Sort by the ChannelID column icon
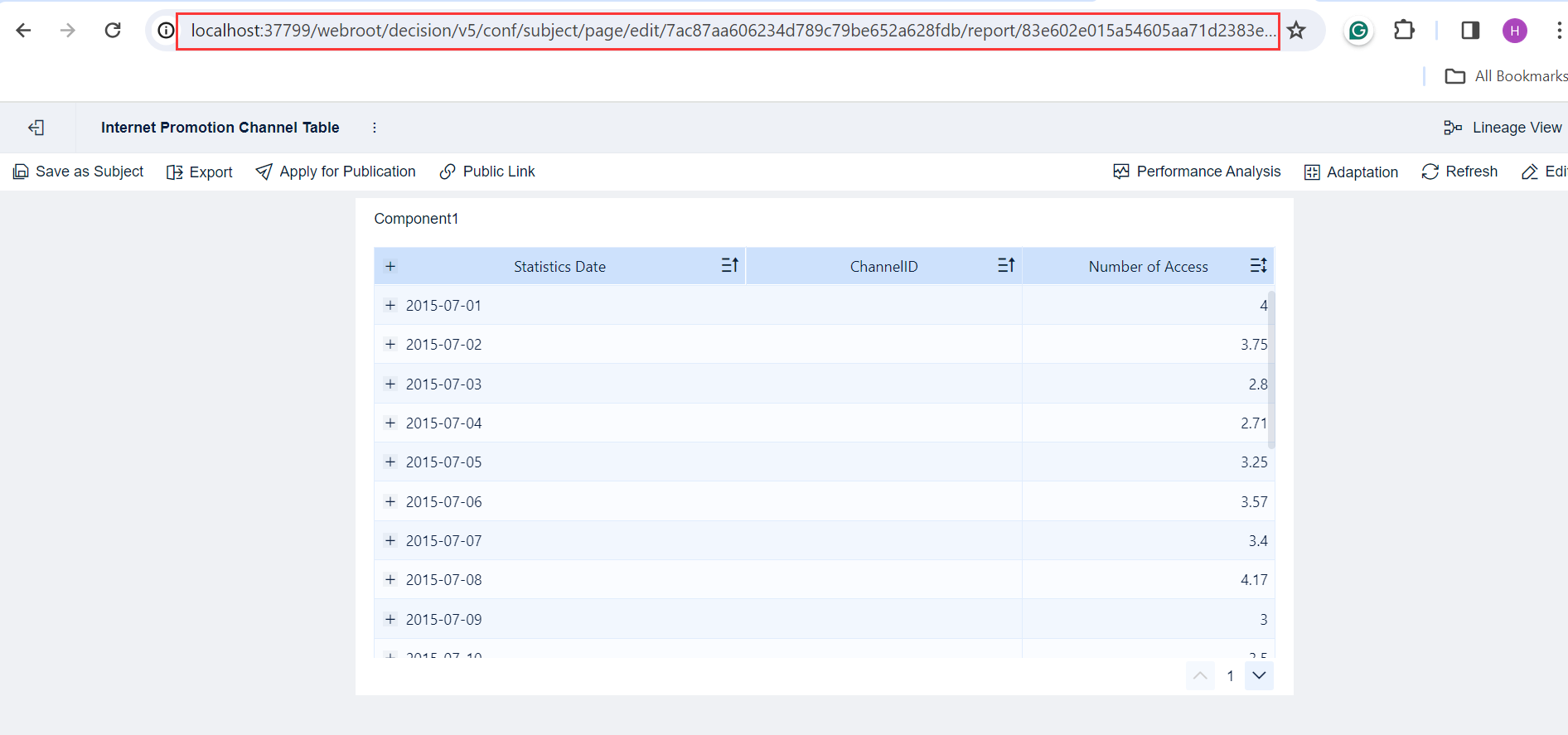 (x=1006, y=265)
